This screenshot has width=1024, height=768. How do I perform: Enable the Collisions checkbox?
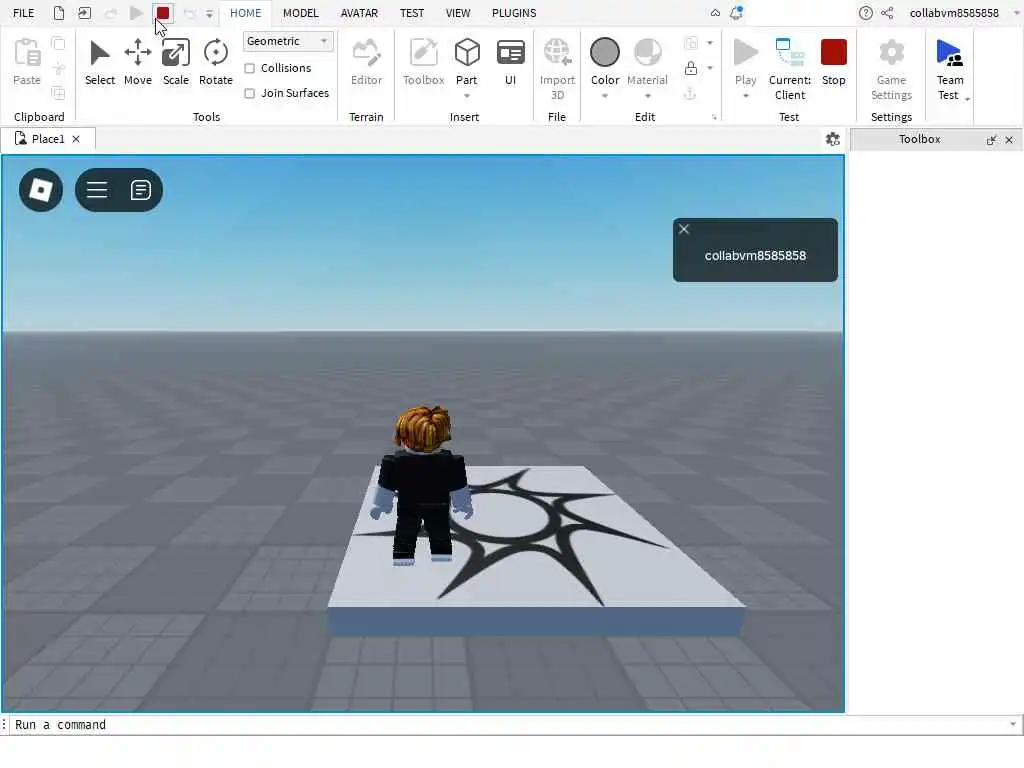[249, 68]
